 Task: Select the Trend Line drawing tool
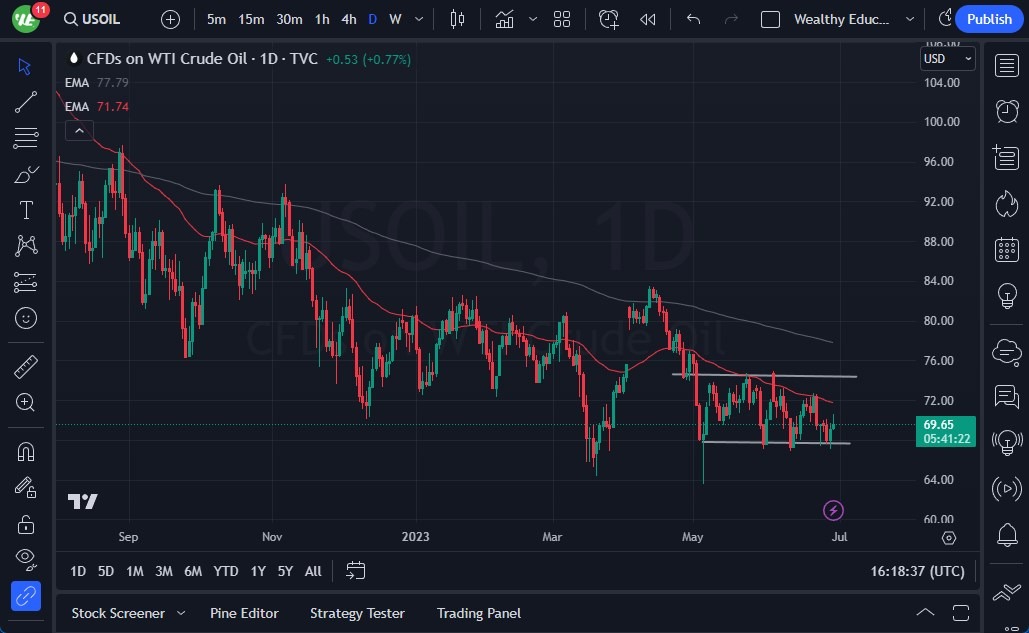pyautogui.click(x=25, y=101)
